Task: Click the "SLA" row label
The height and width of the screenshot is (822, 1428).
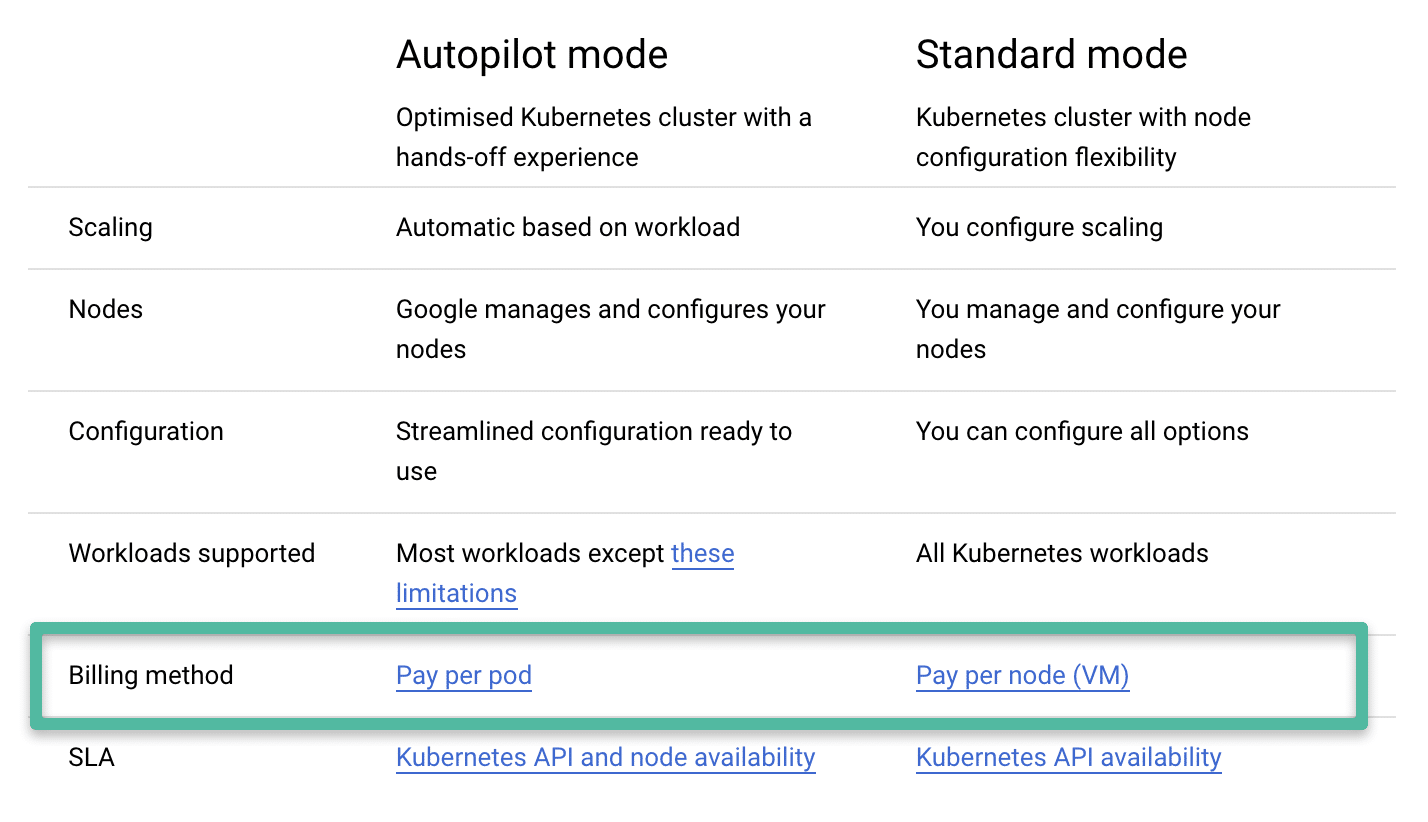Action: tap(92, 757)
